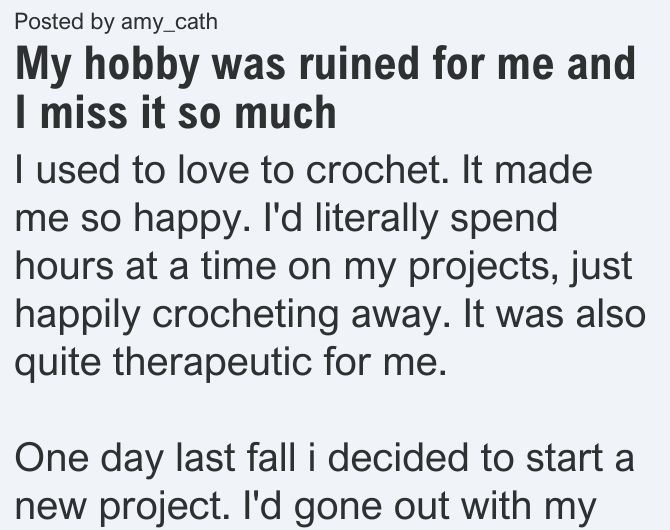Image resolution: width=670 pixels, height=530 pixels.
Task: Open the amy_cath user profile link
Action: pyautogui.click(x=169, y=22)
